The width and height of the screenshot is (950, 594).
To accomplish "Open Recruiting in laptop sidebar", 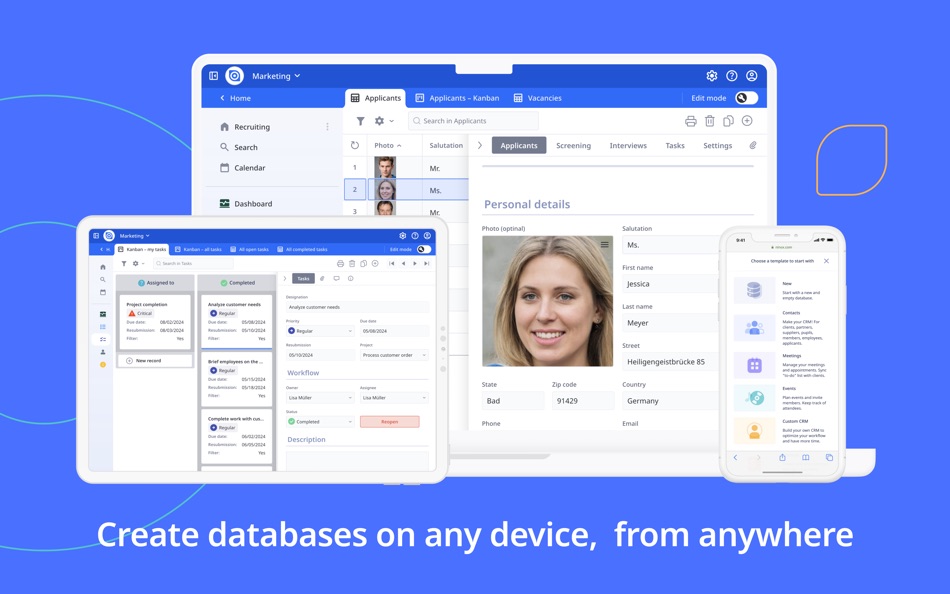I will (245, 127).
